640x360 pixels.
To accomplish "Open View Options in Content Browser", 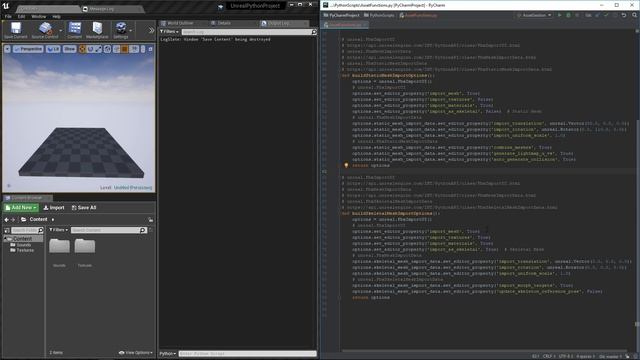I will [x=136, y=353].
